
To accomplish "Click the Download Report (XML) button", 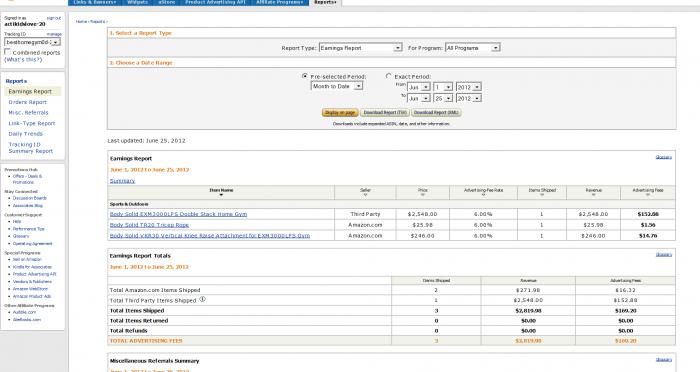I will pyautogui.click(x=436, y=113).
